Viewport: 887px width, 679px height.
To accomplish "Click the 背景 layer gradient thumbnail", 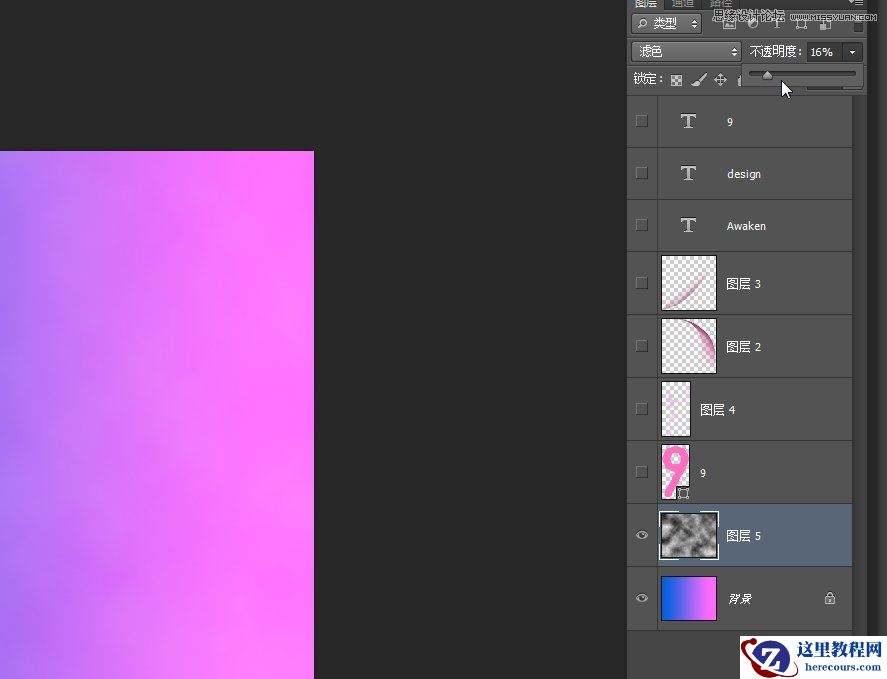I will [688, 597].
